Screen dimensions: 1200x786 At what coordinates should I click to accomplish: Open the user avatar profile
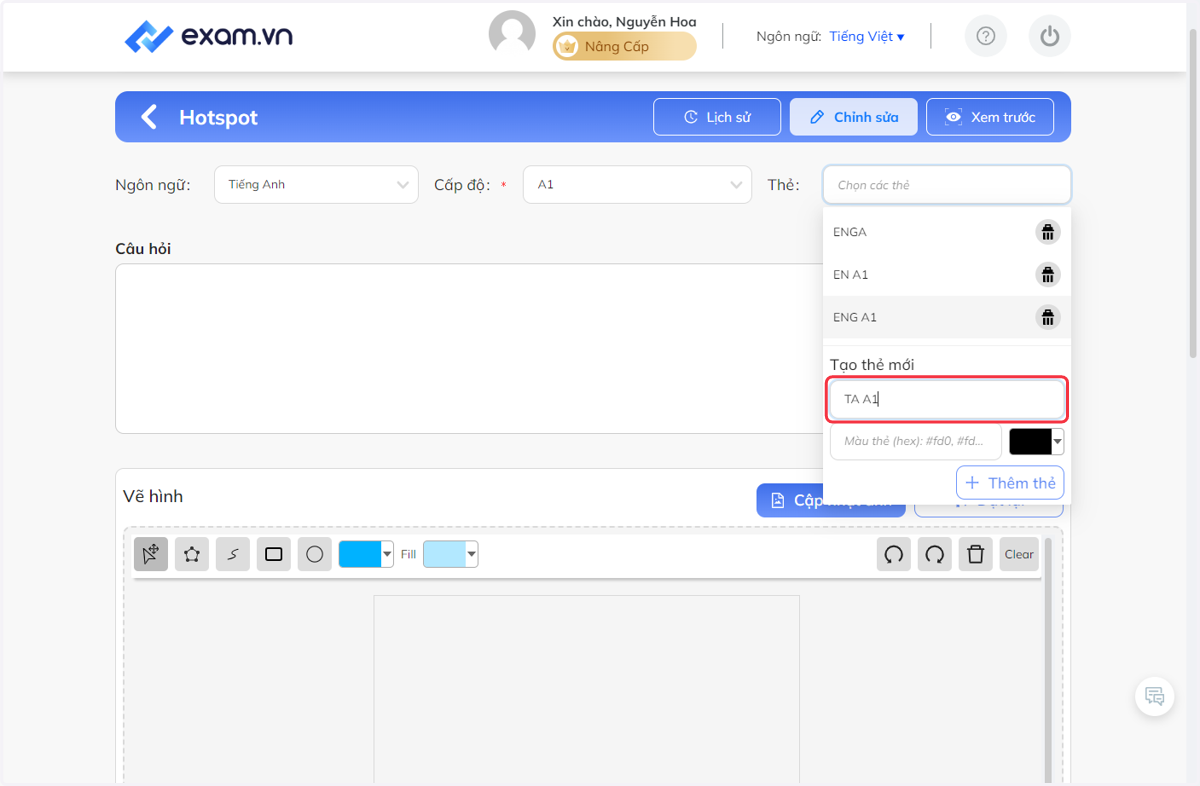pos(512,35)
